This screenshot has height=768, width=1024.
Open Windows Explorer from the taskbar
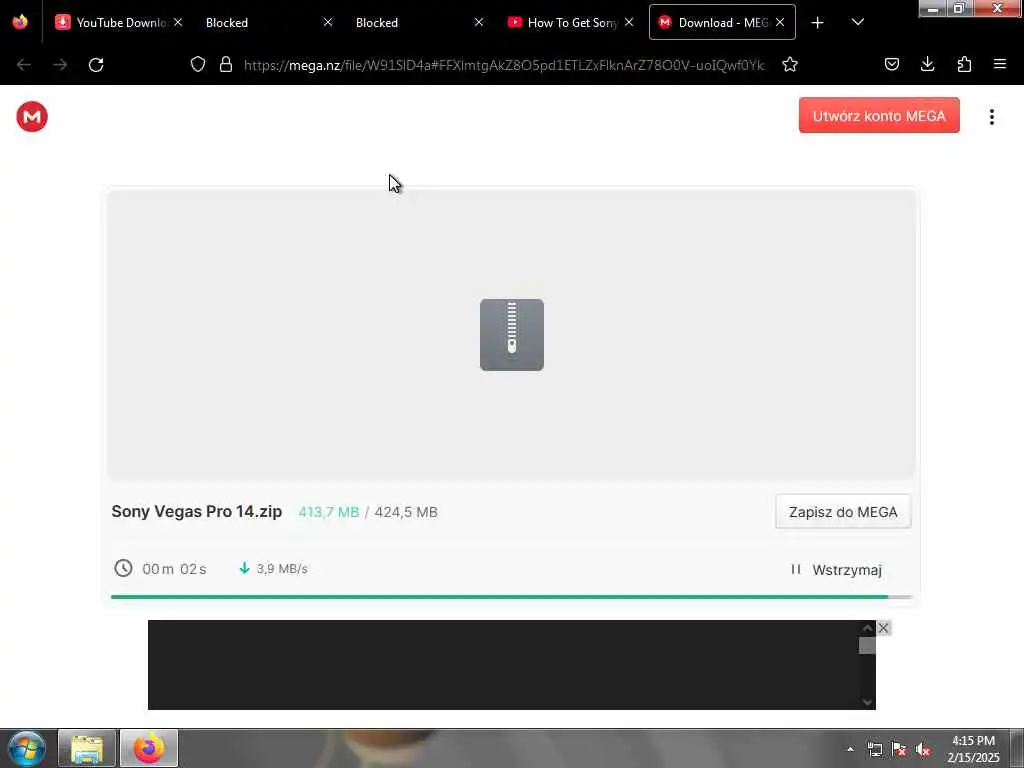[x=87, y=748]
